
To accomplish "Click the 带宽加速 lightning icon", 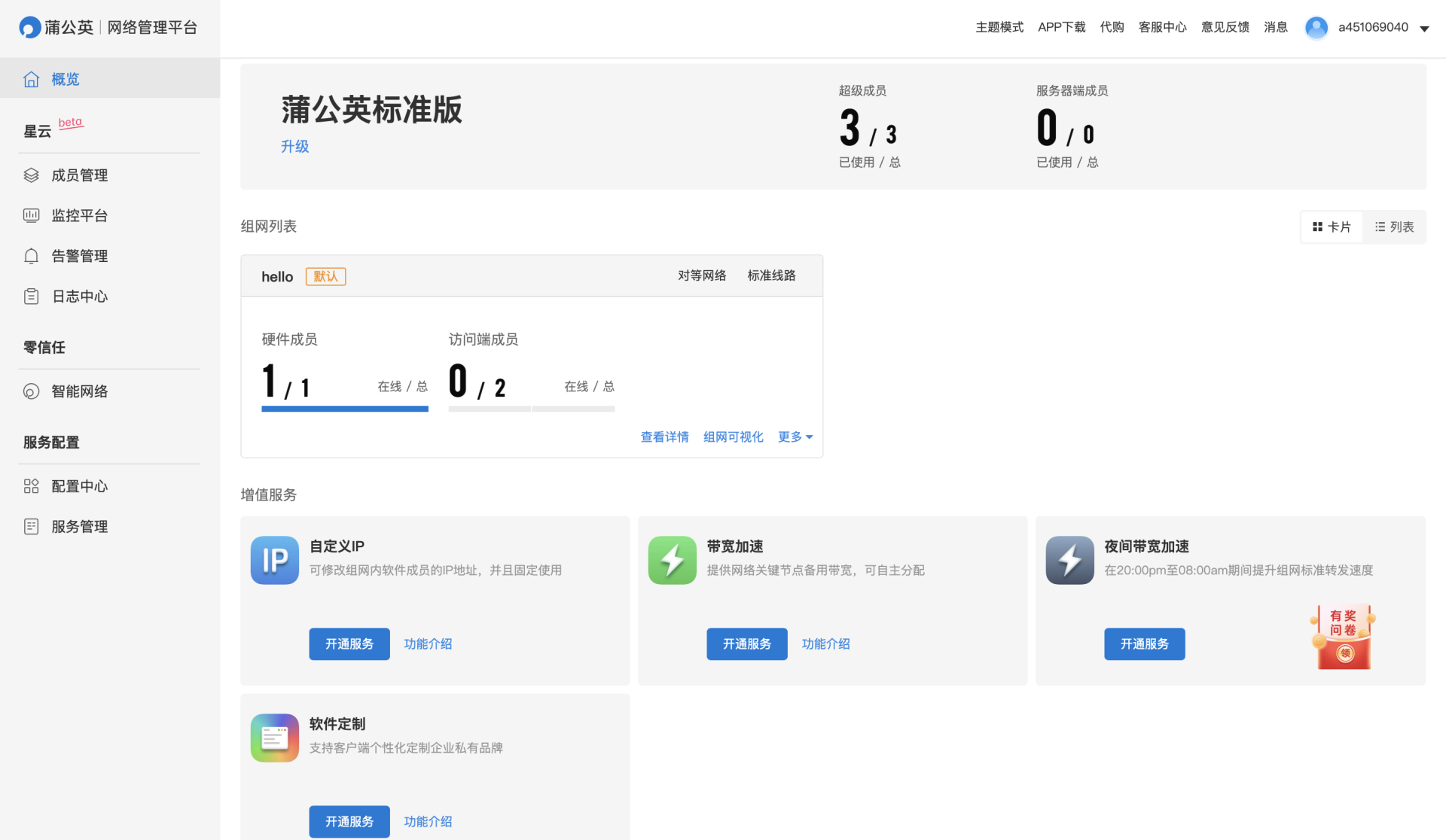I will click(672, 560).
